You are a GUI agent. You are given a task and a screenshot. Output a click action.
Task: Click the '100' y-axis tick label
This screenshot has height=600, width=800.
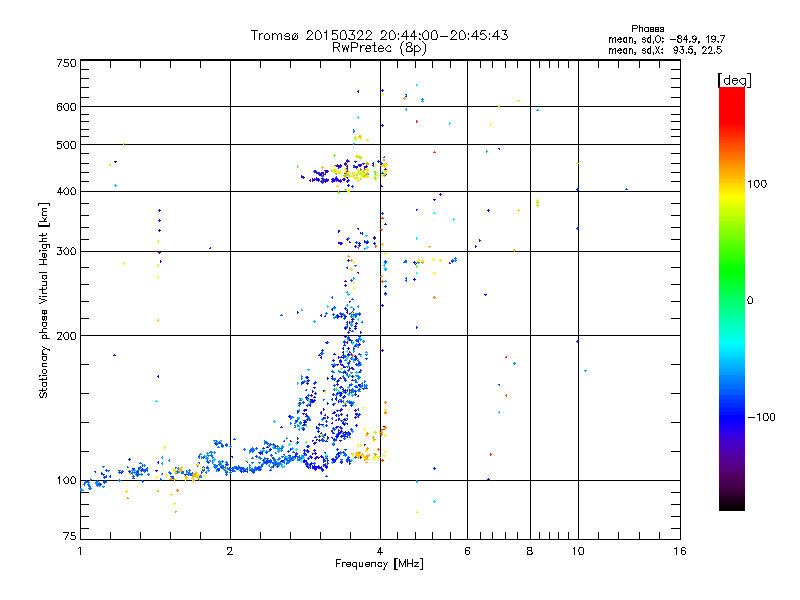tap(67, 481)
